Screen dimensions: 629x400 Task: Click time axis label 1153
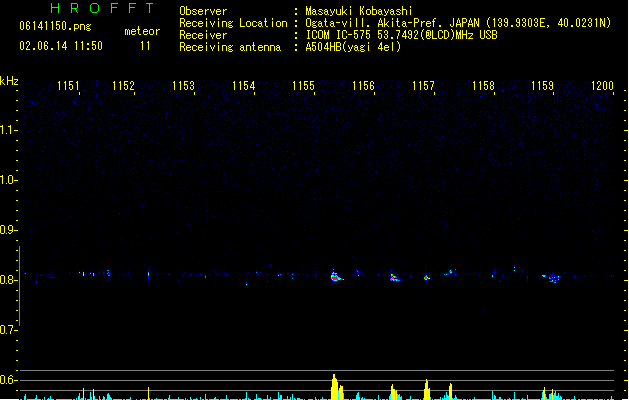tap(183, 86)
